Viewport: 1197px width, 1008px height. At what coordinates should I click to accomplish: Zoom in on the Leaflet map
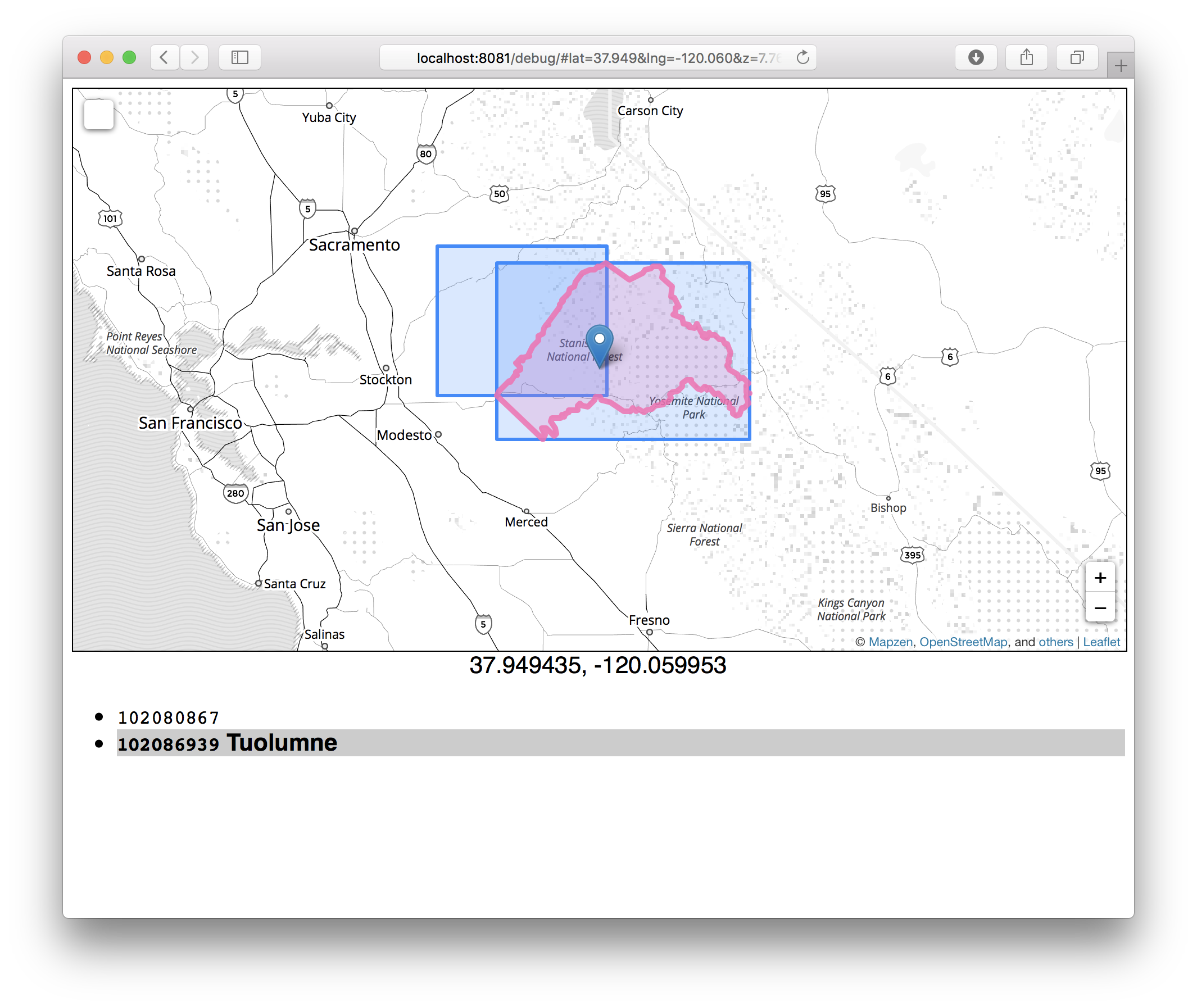[x=1100, y=578]
